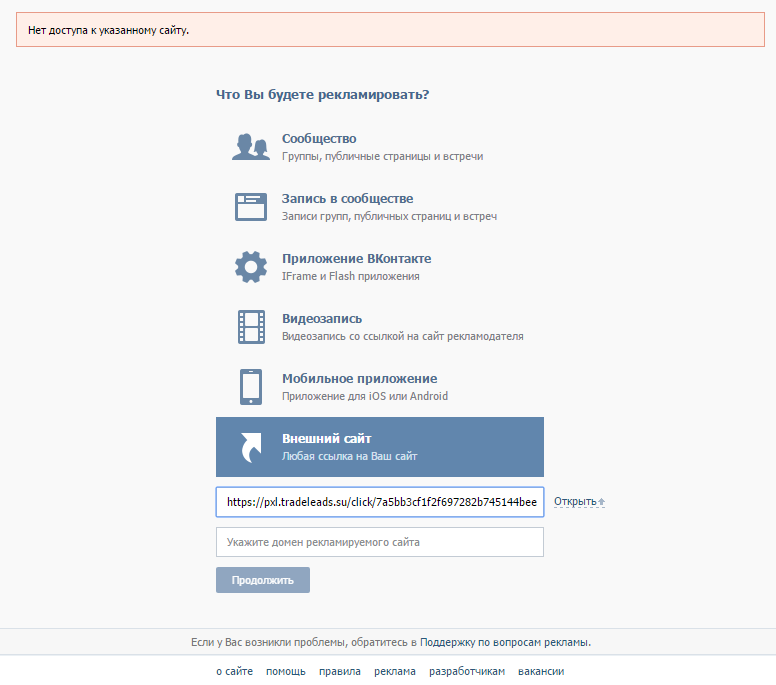776x685 pixels.
Task: Click heading Что Вы будете рекламировать?
Action: click(x=323, y=95)
